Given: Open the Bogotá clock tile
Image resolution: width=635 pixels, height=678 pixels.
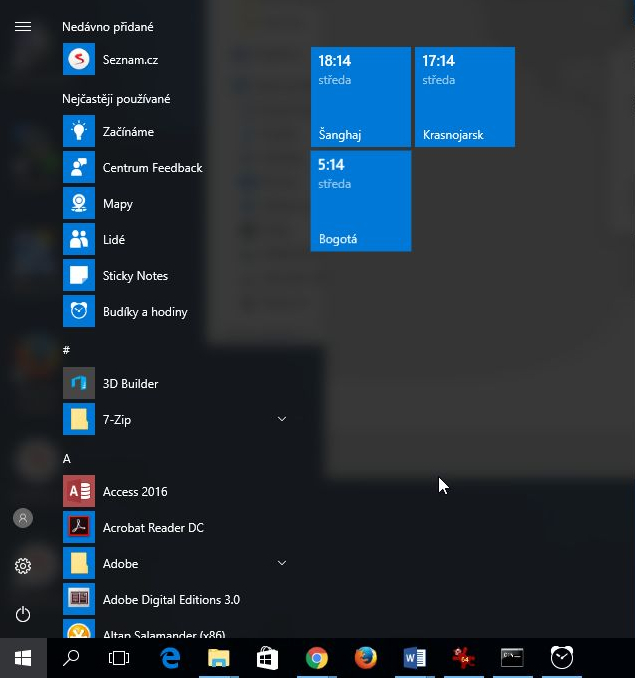Looking at the screenshot, I should 361,201.
